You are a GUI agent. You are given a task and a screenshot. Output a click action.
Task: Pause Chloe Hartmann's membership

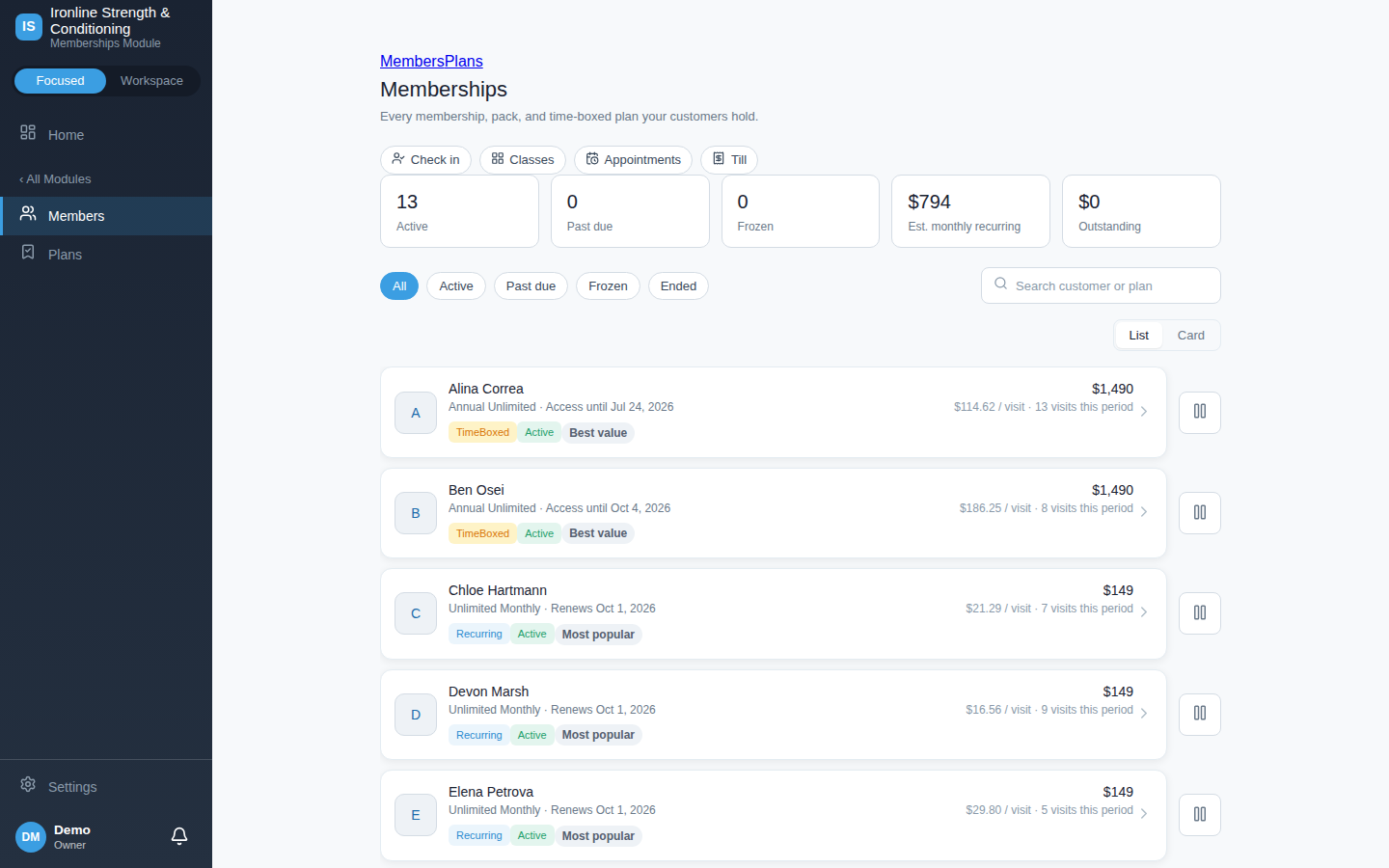[x=1200, y=613]
